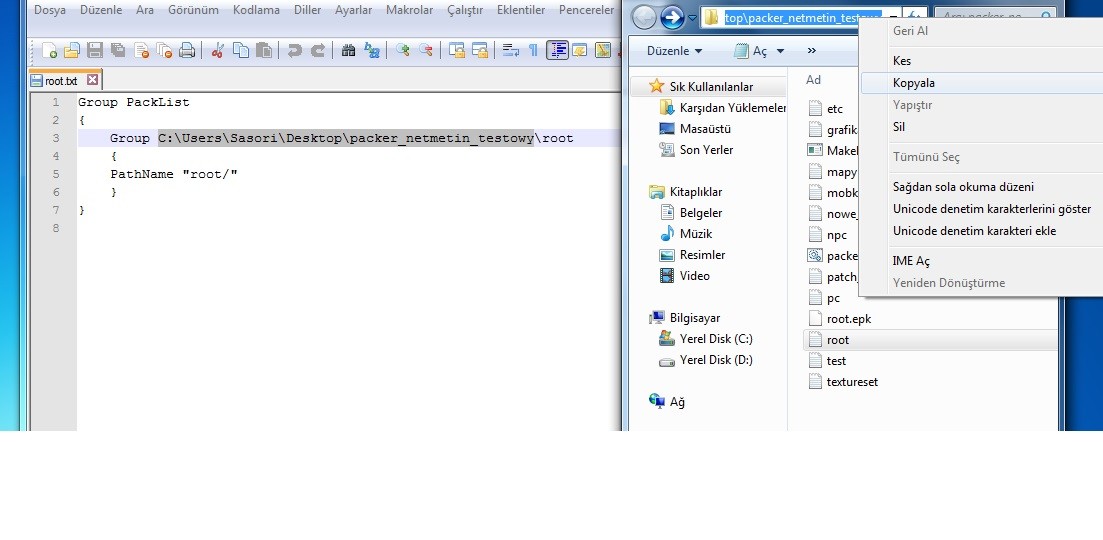Image resolution: width=1103 pixels, height=540 pixels.
Task: Select Unicode denetim karakterlerini göster
Action: (981, 209)
